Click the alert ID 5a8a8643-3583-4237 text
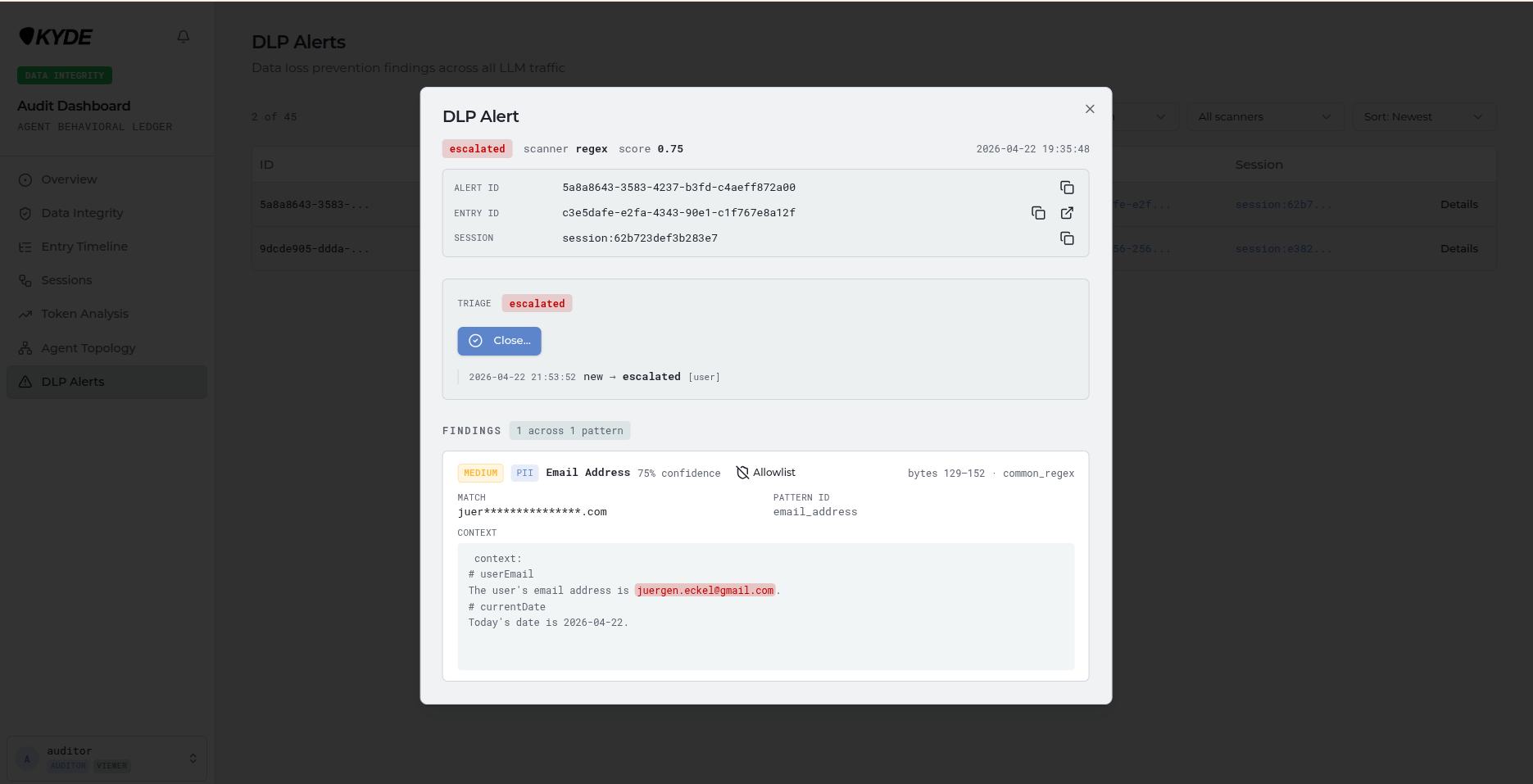 678,188
